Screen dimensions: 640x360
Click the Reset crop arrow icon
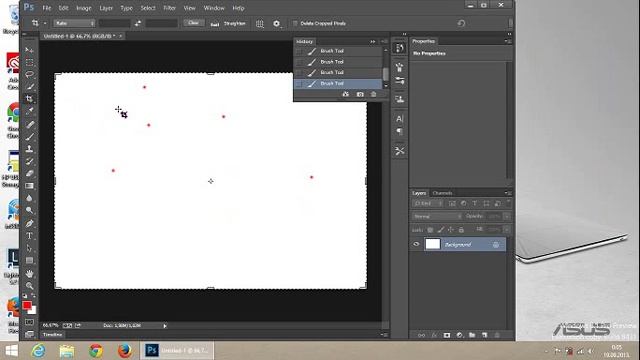[x=461, y=23]
